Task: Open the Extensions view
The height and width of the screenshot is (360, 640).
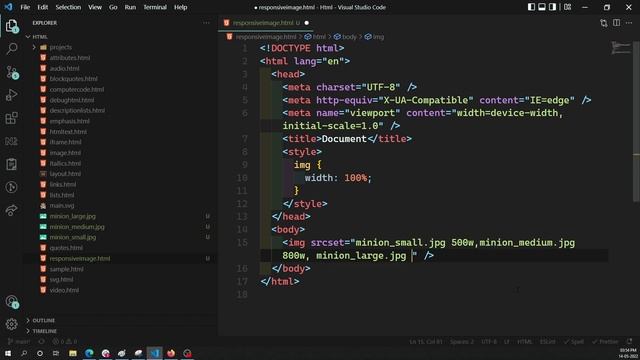Action: pyautogui.click(x=11, y=118)
